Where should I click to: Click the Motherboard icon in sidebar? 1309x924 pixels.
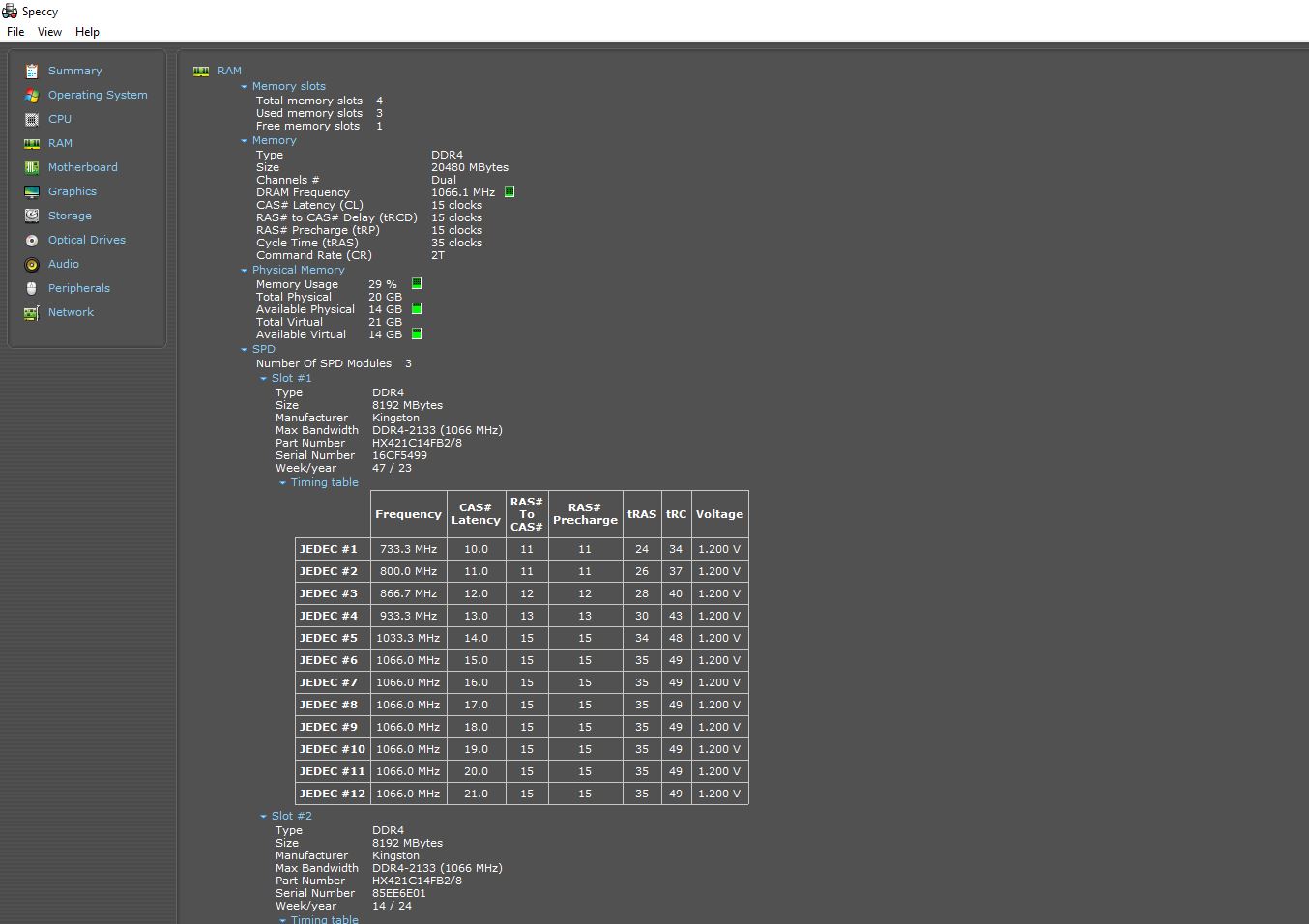point(32,167)
